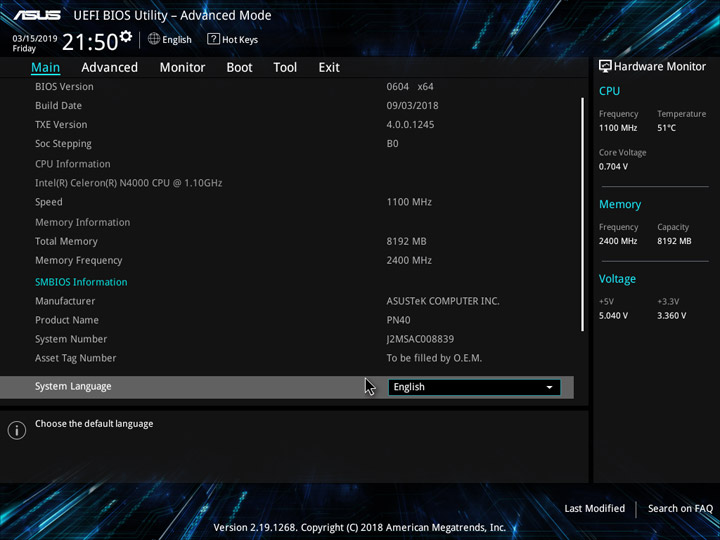Open the Monitor tab
Image resolution: width=720 pixels, height=540 pixels.
[182, 68]
